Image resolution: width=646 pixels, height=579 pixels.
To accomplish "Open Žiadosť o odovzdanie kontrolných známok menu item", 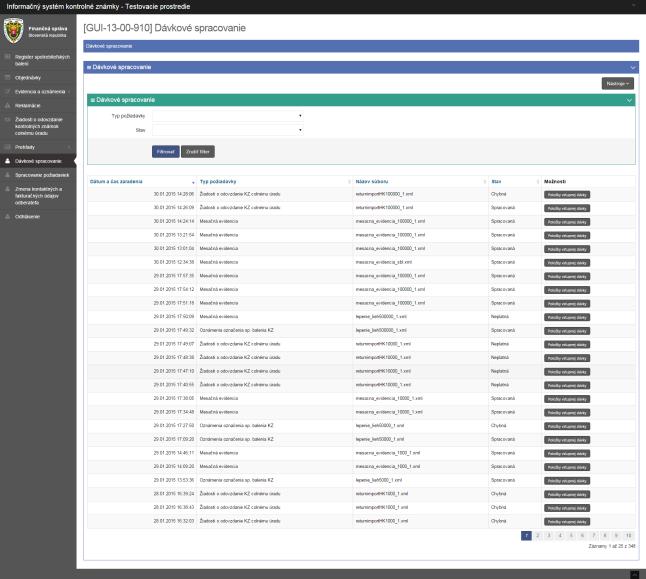I will click(x=38, y=126).
